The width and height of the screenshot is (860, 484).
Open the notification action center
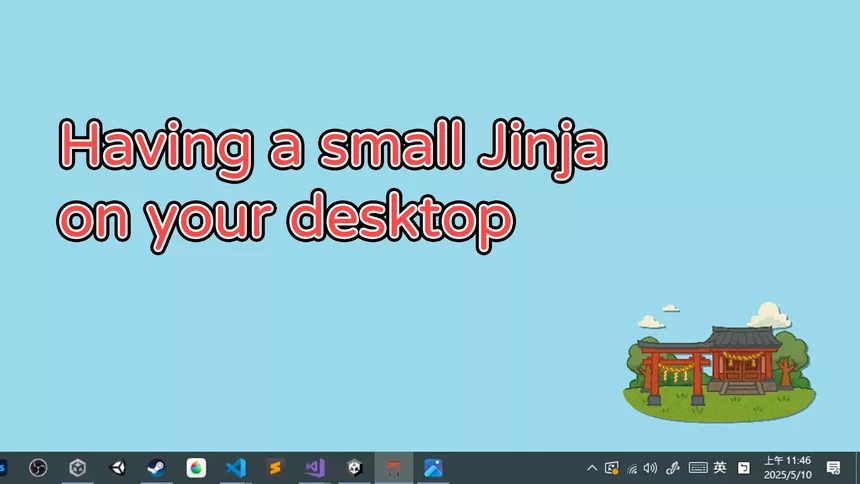[x=833, y=468]
